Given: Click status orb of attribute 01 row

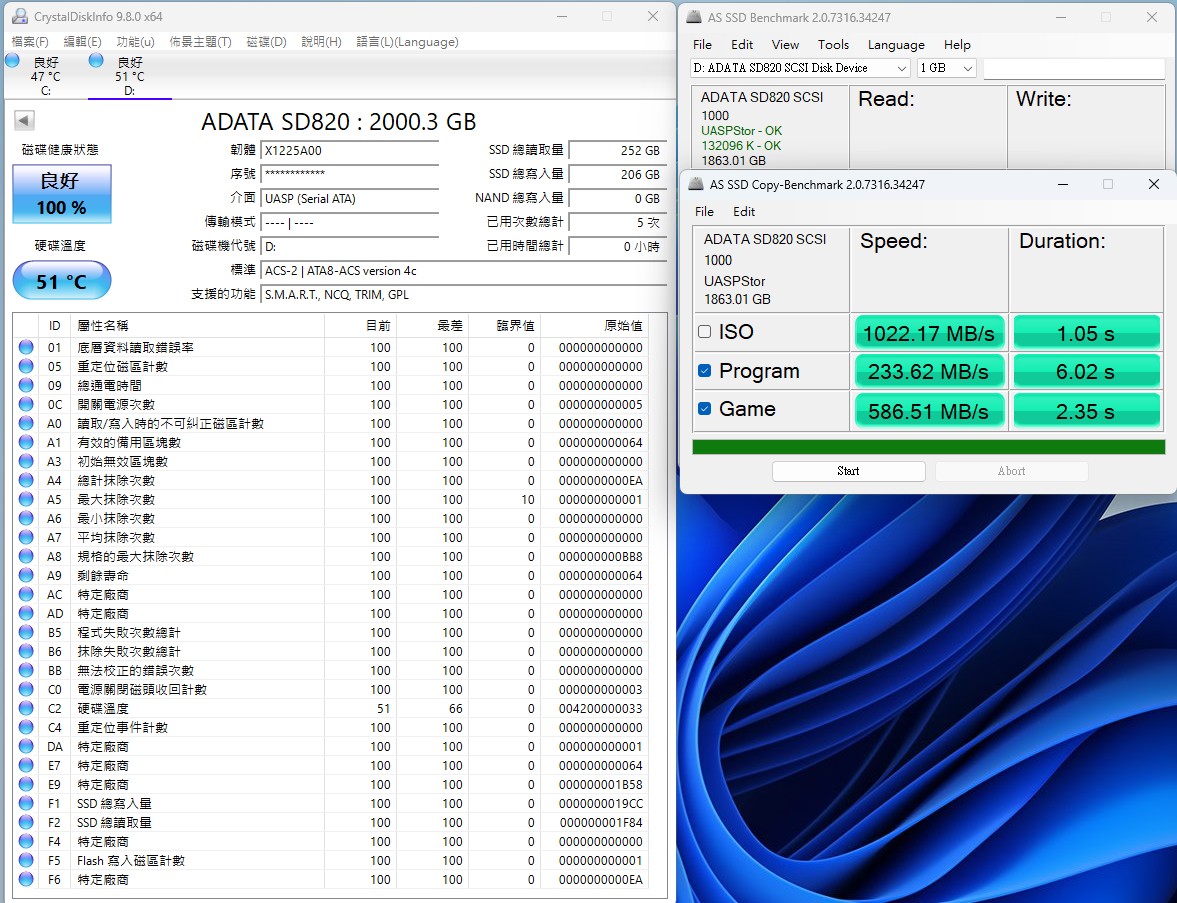Looking at the screenshot, I should pos(26,348).
